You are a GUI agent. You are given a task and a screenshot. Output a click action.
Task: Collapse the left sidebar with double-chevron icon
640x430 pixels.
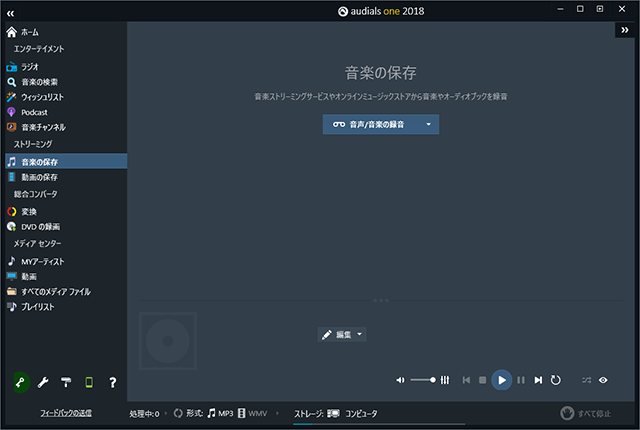point(10,14)
